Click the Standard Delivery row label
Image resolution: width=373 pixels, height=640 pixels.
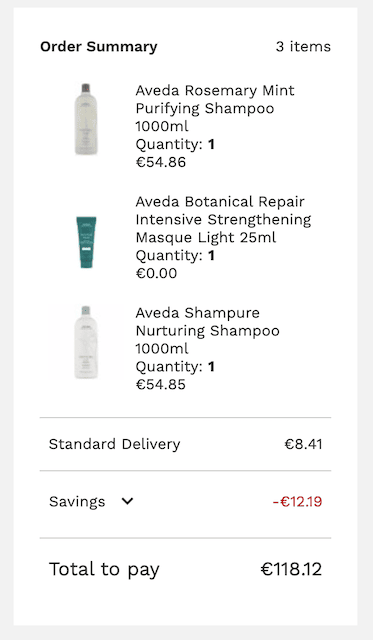tap(115, 444)
